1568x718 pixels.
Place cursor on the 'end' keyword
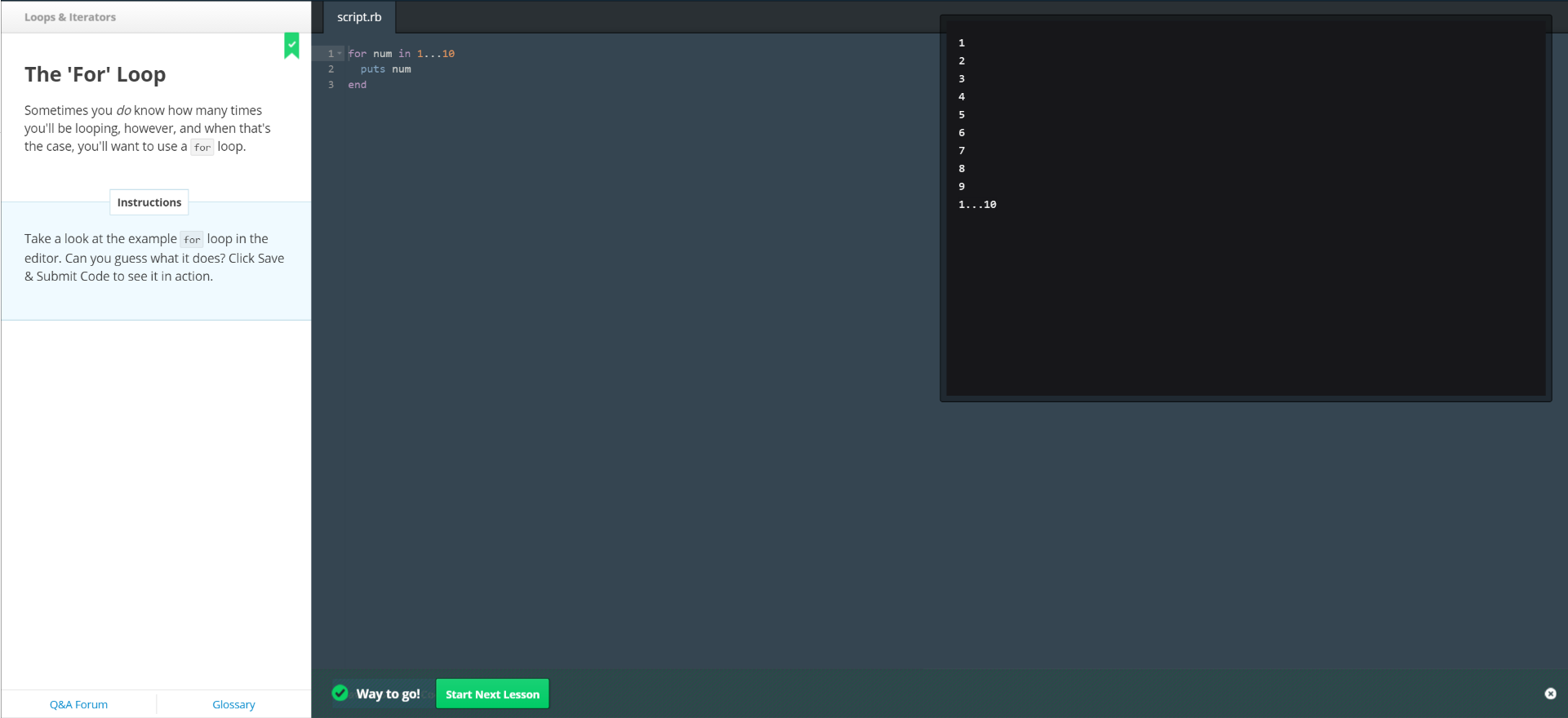358,85
